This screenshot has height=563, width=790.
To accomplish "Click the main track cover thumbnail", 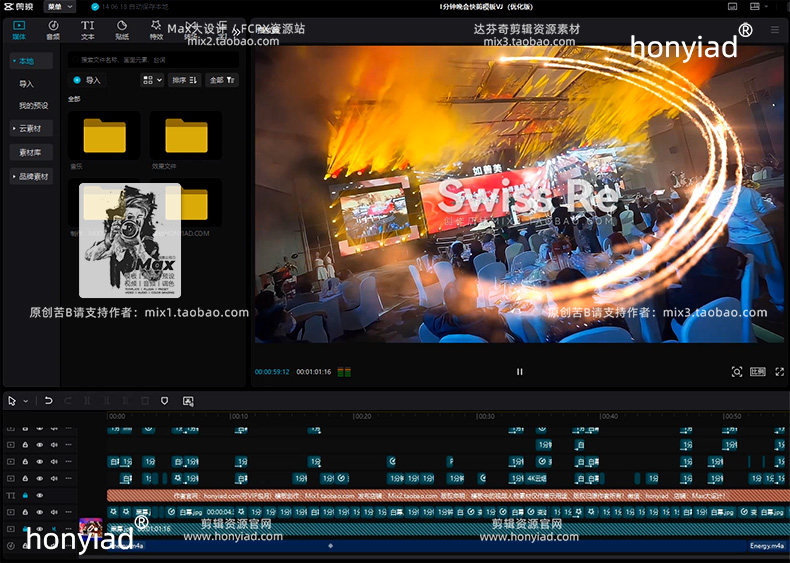I will click(x=91, y=529).
